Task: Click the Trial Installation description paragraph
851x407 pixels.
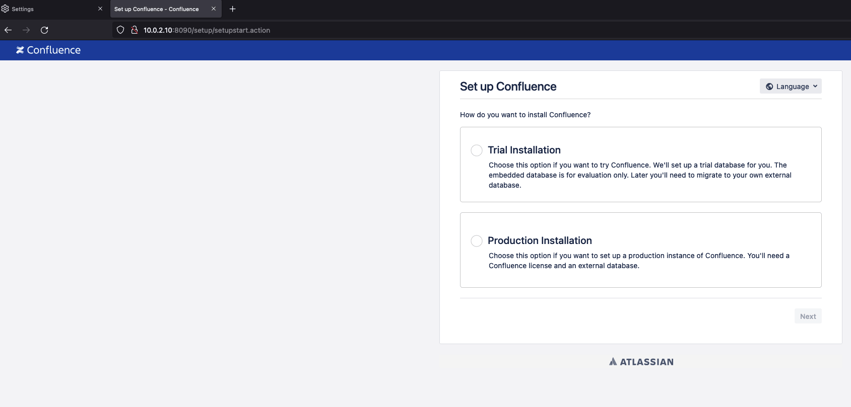Action: pos(640,175)
